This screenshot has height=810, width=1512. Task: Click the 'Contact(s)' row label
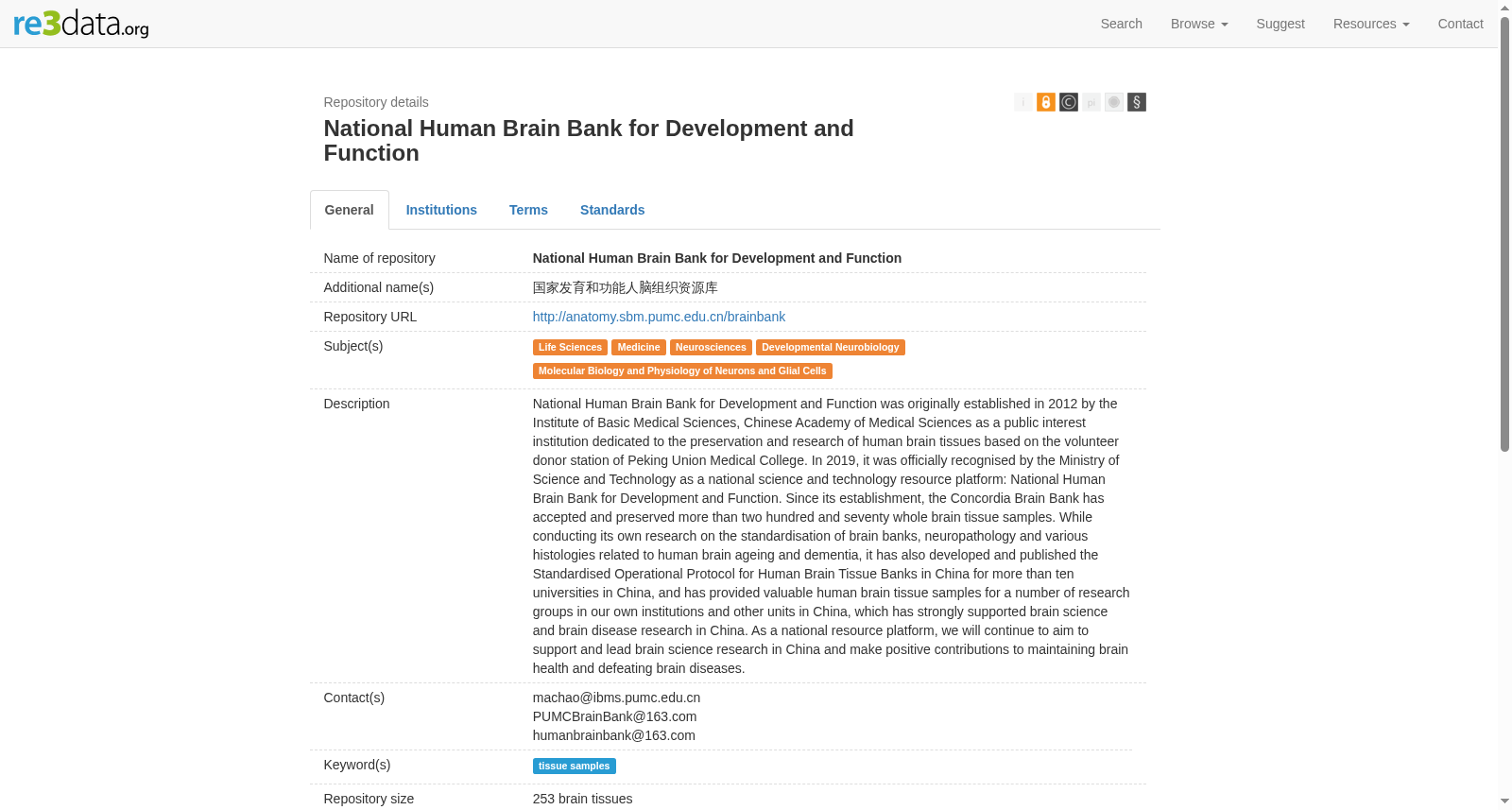354,698
